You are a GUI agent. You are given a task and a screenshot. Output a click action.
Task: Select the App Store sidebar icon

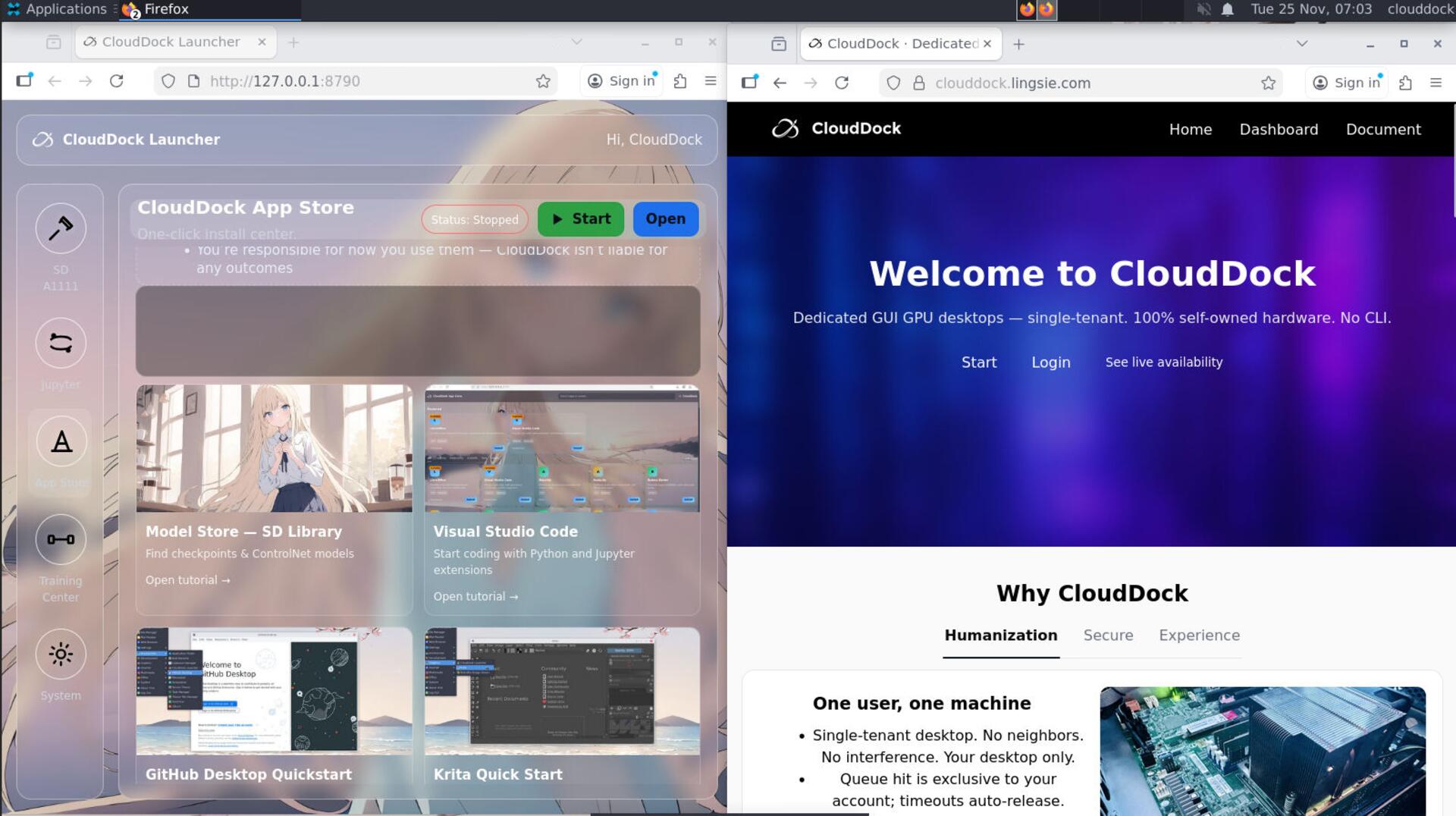point(61,441)
